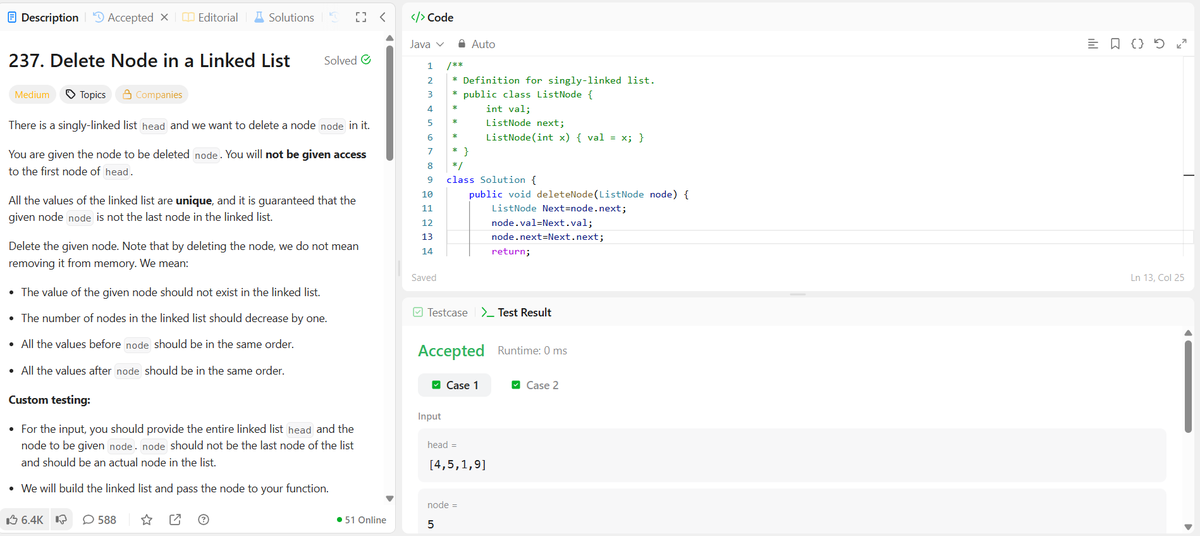Viewport: 1200px width, 536px height.
Task: Click the Auto lock indicator
Action: 476,44
